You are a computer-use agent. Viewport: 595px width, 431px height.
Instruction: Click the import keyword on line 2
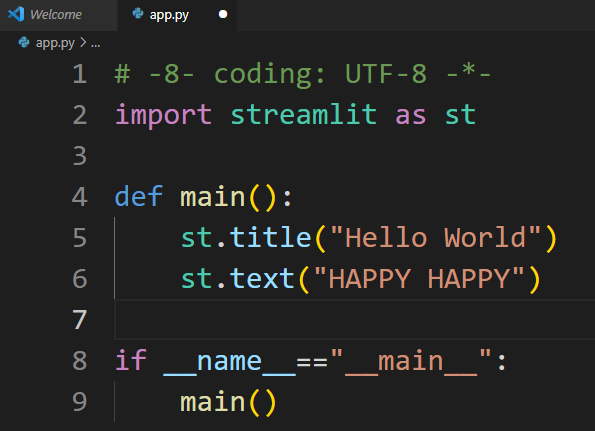(x=163, y=115)
